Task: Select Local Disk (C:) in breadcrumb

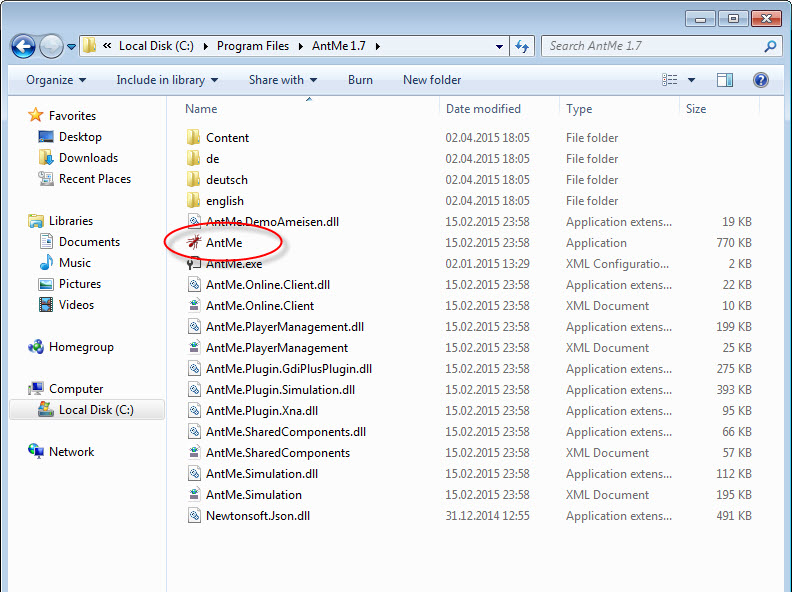Action: pos(156,46)
